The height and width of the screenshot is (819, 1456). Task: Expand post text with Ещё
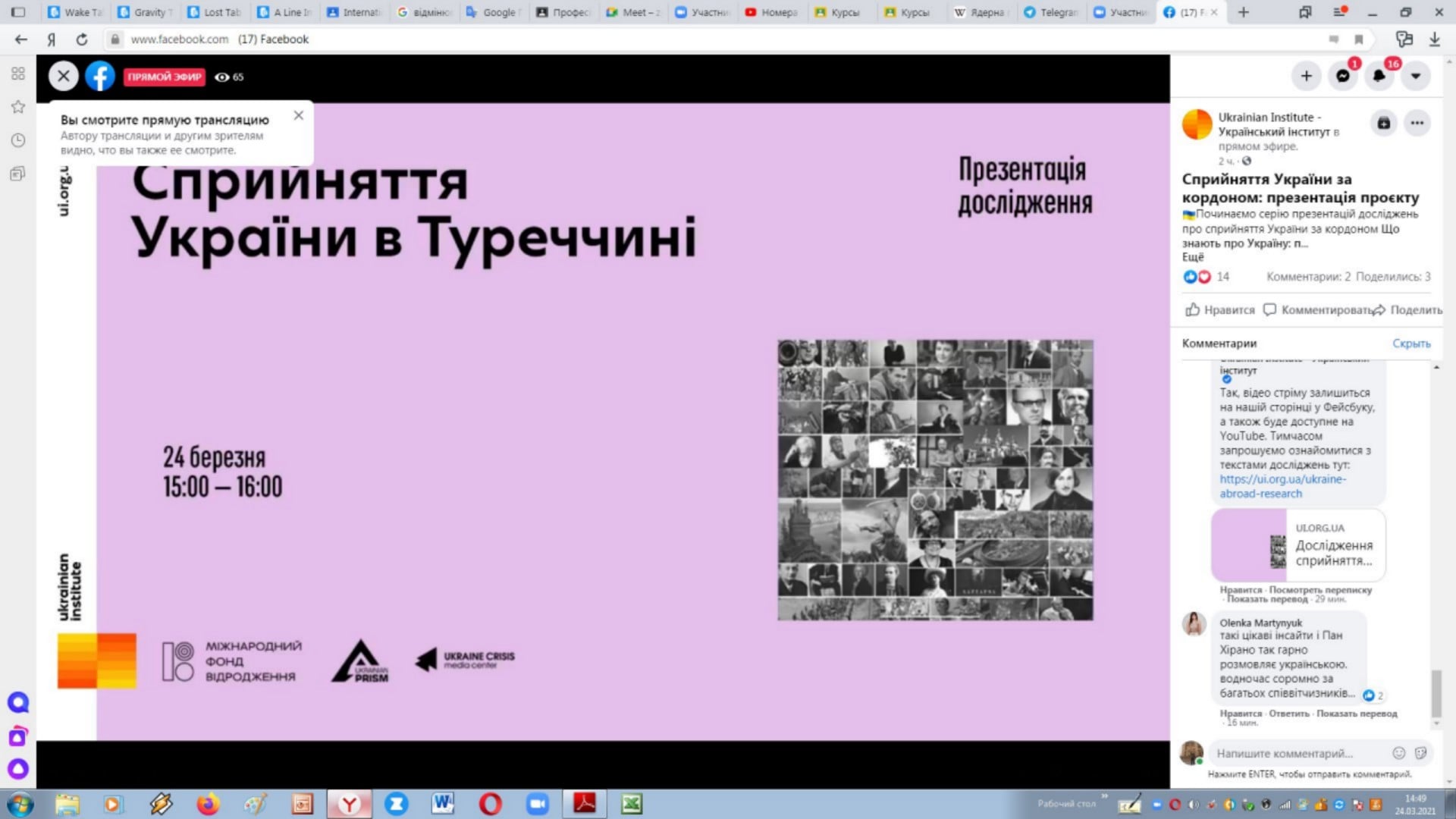click(x=1193, y=257)
